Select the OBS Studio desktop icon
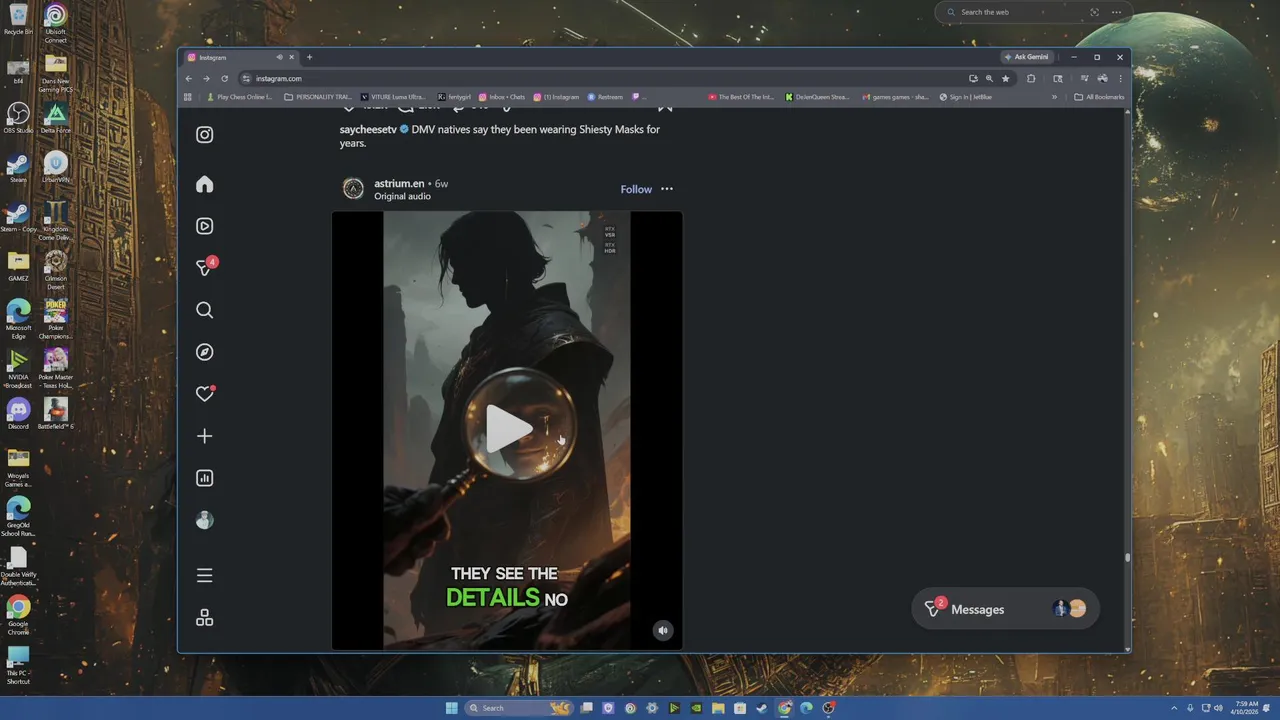This screenshot has width=1280, height=720. (x=18, y=118)
